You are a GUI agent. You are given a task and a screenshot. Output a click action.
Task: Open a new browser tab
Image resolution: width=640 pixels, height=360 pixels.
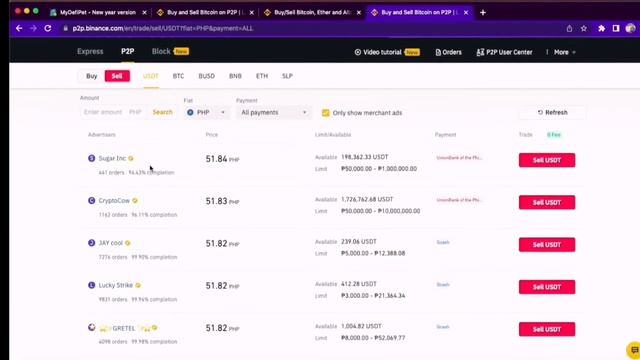[x=483, y=13]
